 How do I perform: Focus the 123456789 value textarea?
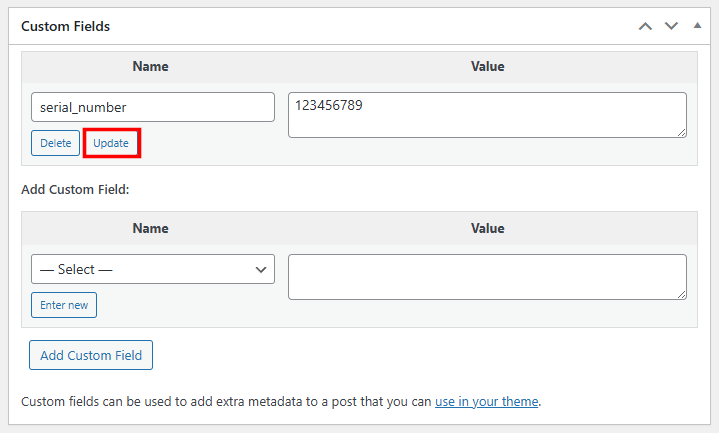coord(487,115)
